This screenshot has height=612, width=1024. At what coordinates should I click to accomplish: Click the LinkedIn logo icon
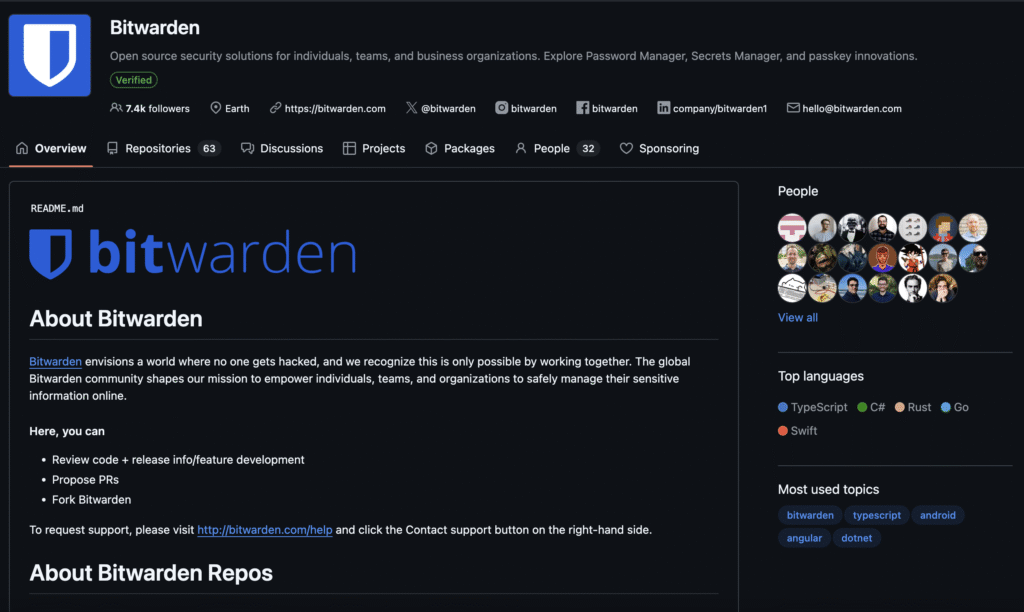pyautogui.click(x=664, y=108)
